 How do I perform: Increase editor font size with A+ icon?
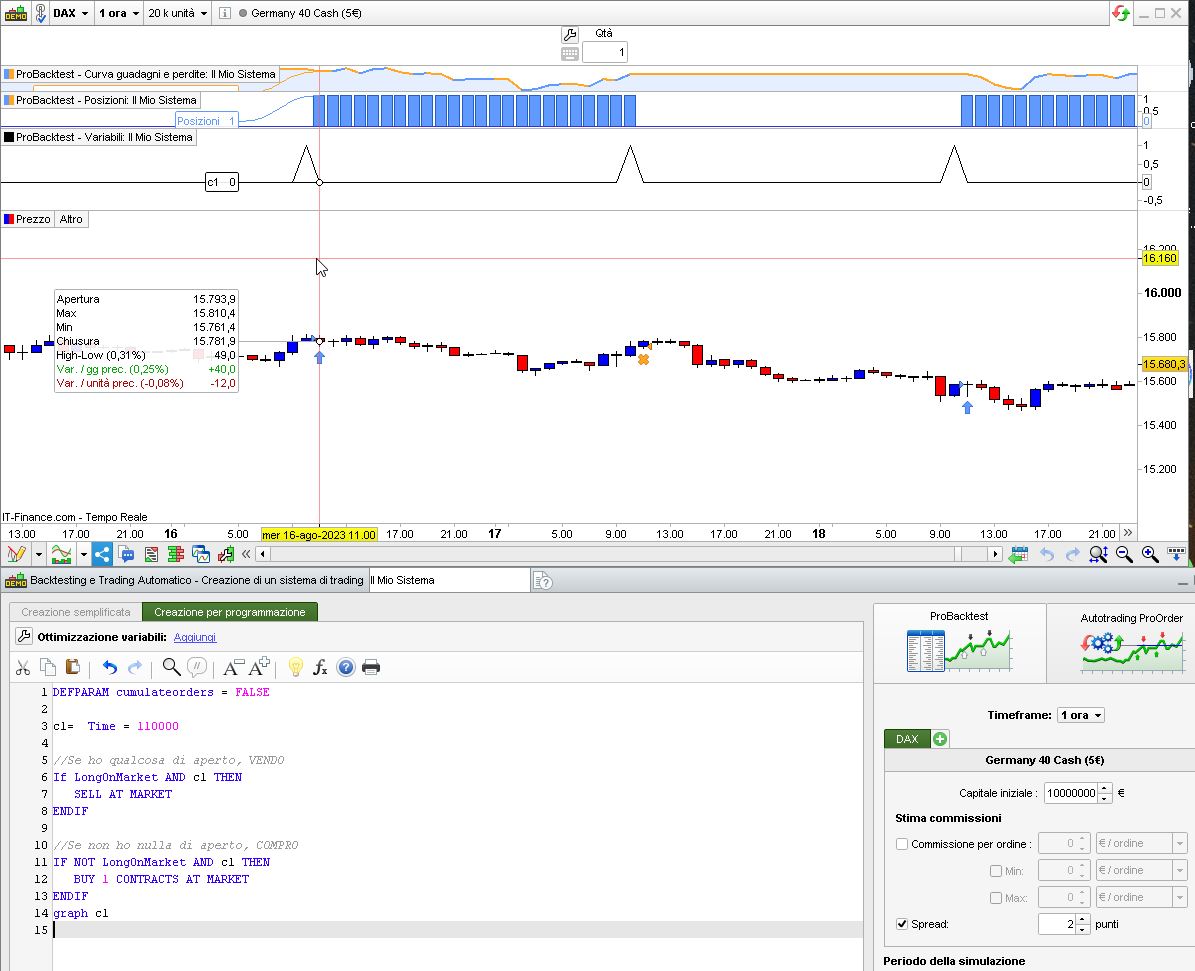tap(259, 668)
